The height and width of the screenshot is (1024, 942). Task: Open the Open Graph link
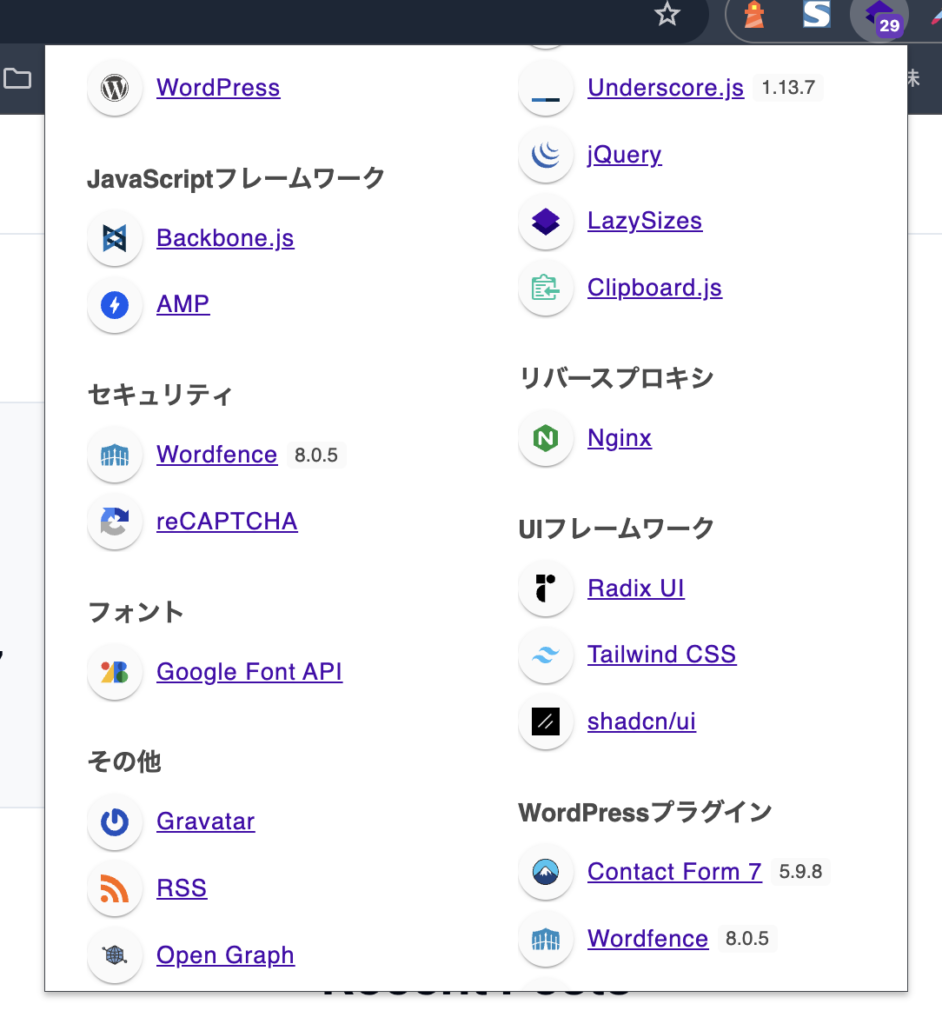225,955
